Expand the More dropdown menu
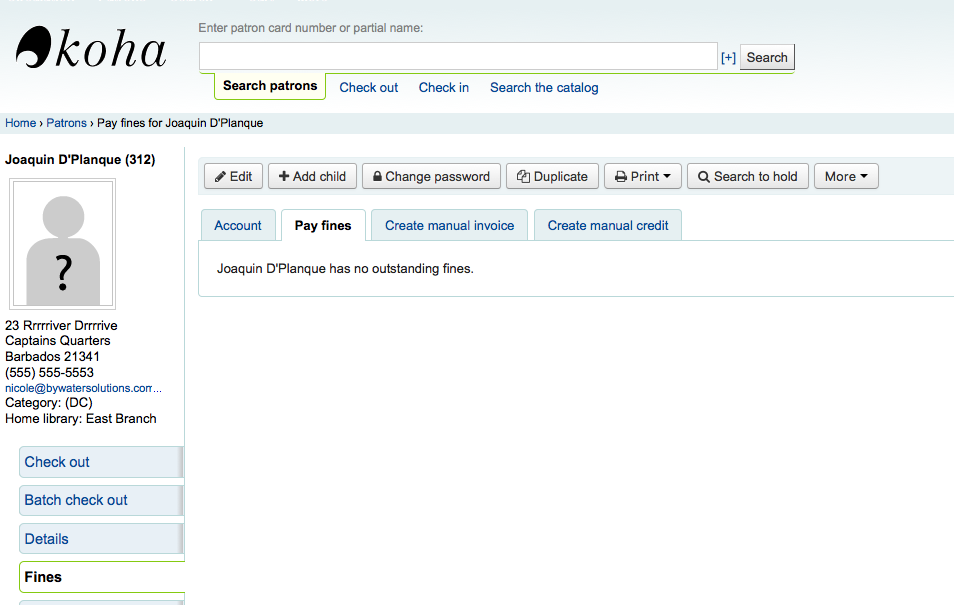 pyautogui.click(x=846, y=176)
